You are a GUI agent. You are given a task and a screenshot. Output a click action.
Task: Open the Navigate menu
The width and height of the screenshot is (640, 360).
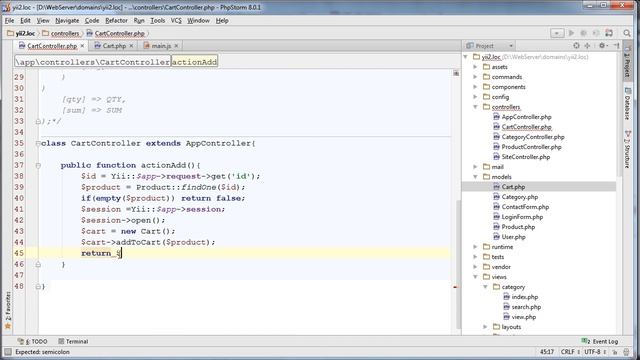coord(67,20)
